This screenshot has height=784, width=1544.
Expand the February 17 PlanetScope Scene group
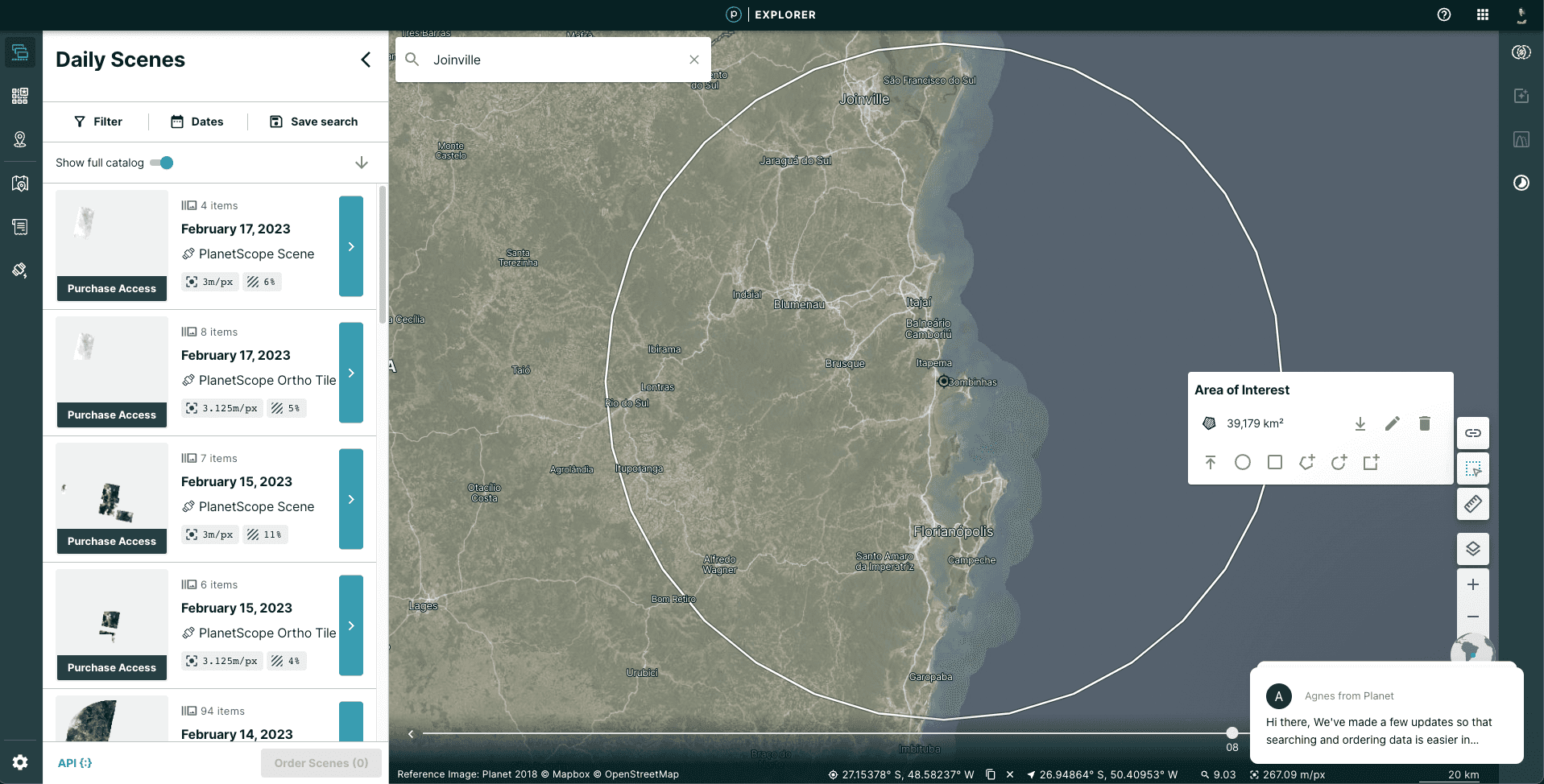[x=351, y=246]
